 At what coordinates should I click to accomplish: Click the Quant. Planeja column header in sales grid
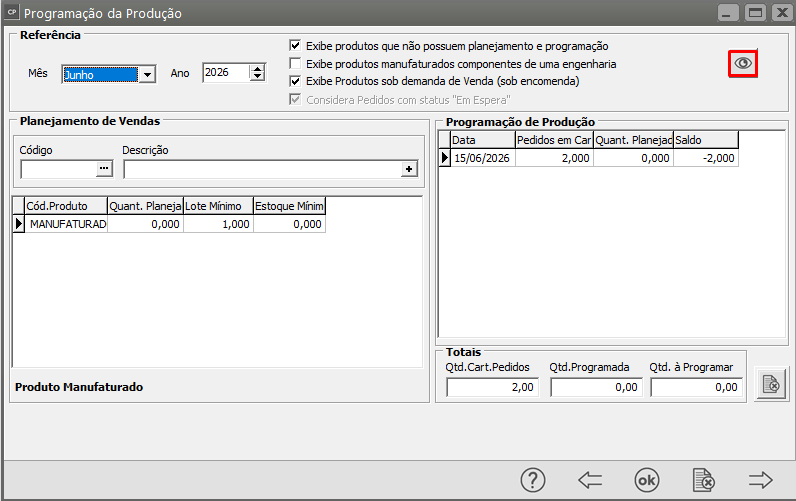coord(145,206)
